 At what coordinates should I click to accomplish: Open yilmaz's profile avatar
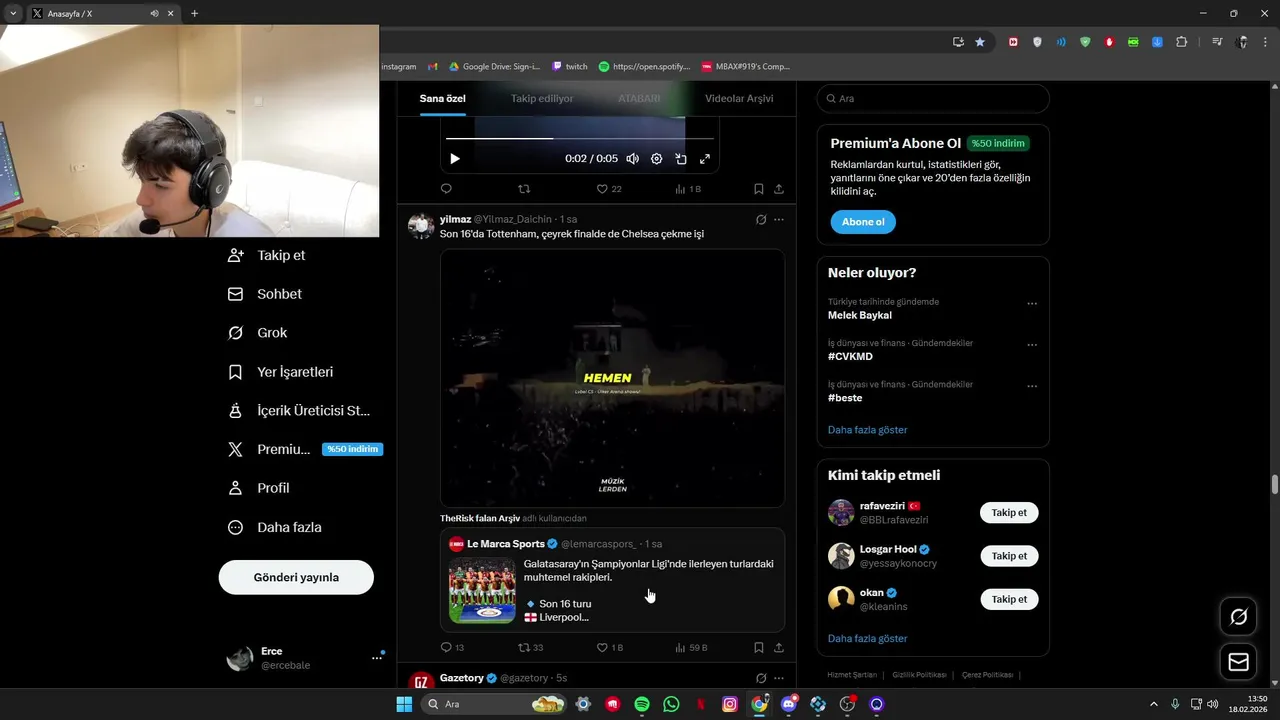coord(421,226)
